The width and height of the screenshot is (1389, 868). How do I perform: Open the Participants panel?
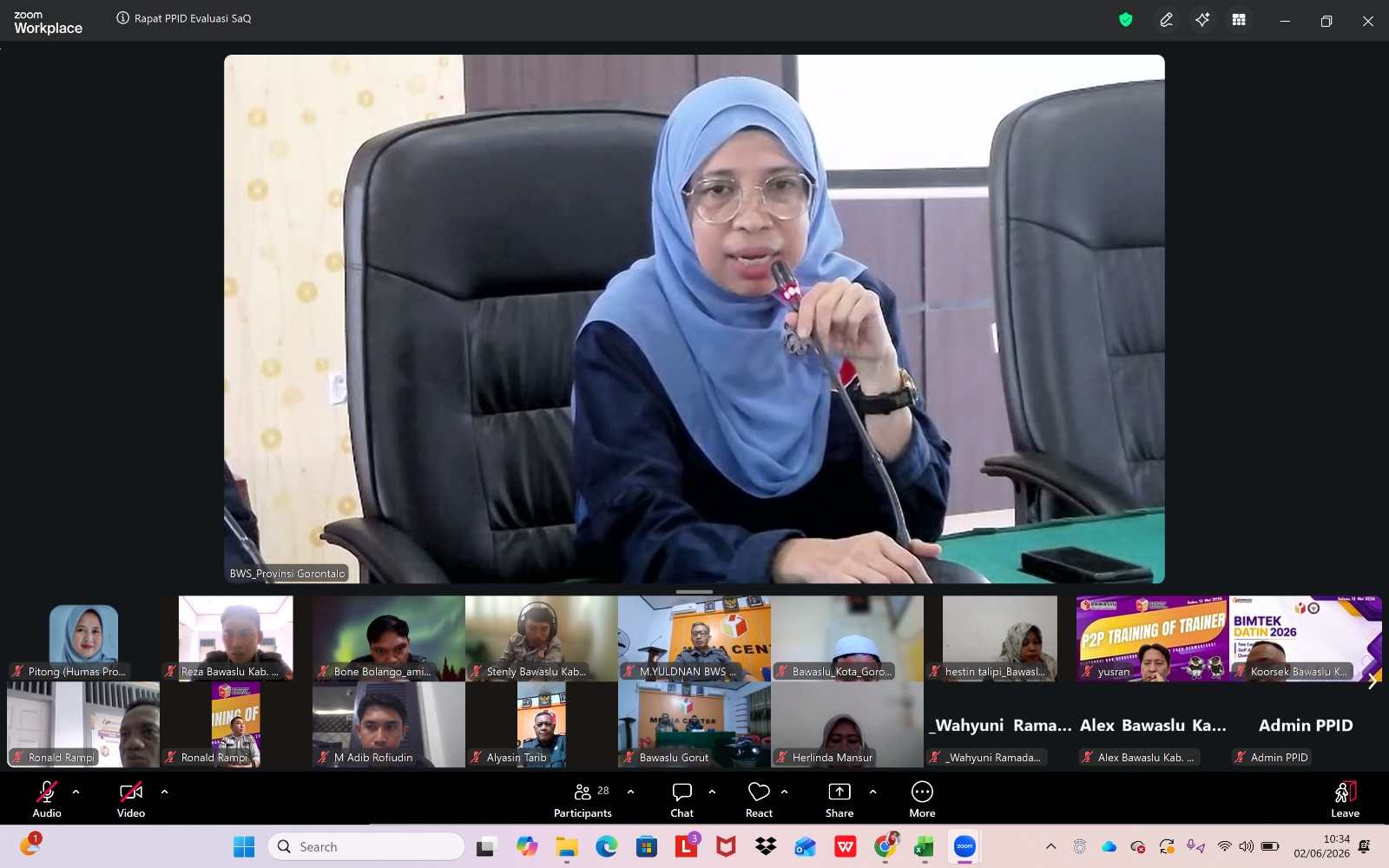[x=583, y=799]
